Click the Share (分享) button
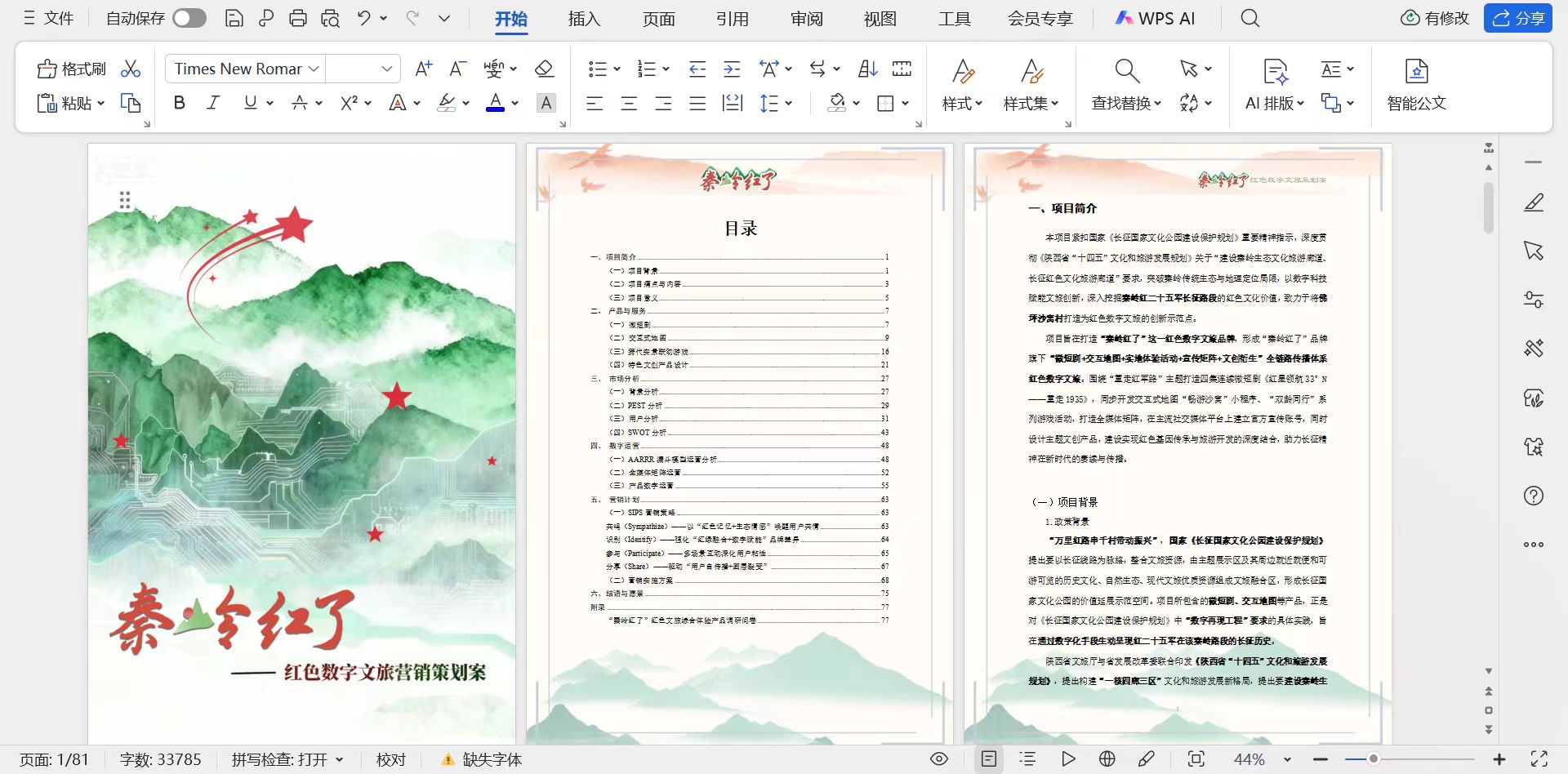Screen dimensions: 1568x774 click(x=1517, y=18)
